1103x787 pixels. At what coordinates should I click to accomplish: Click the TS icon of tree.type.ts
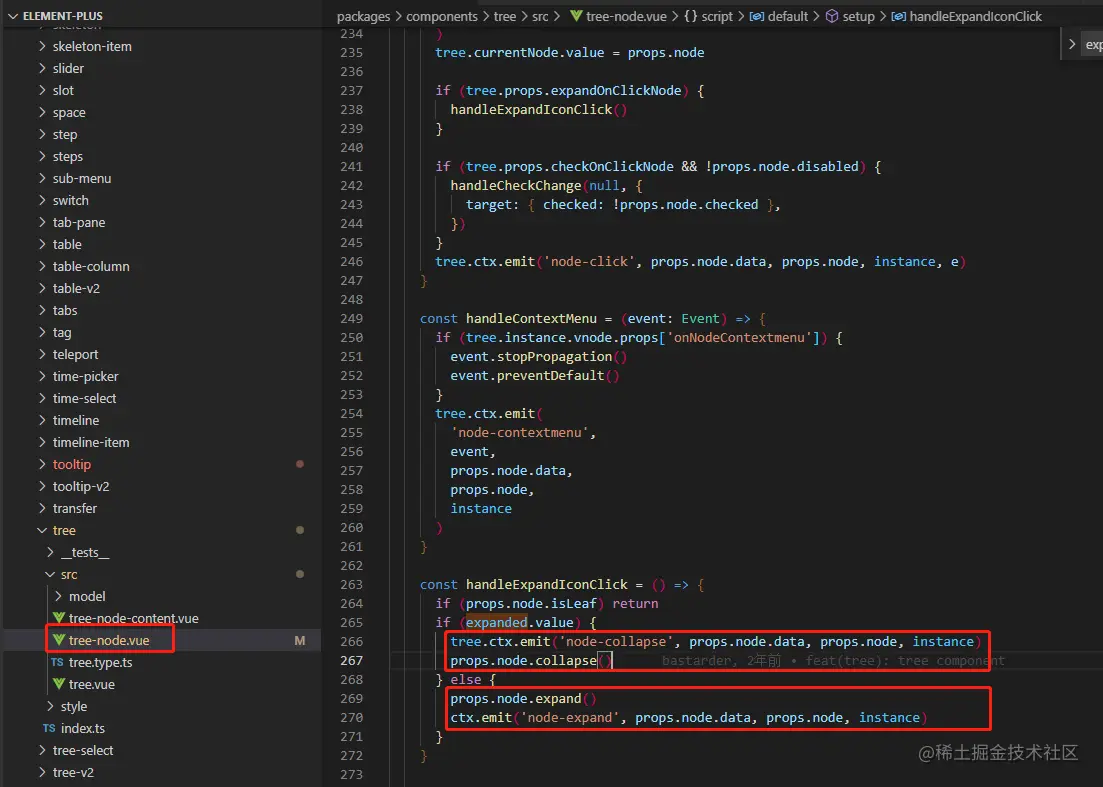click(x=57, y=663)
